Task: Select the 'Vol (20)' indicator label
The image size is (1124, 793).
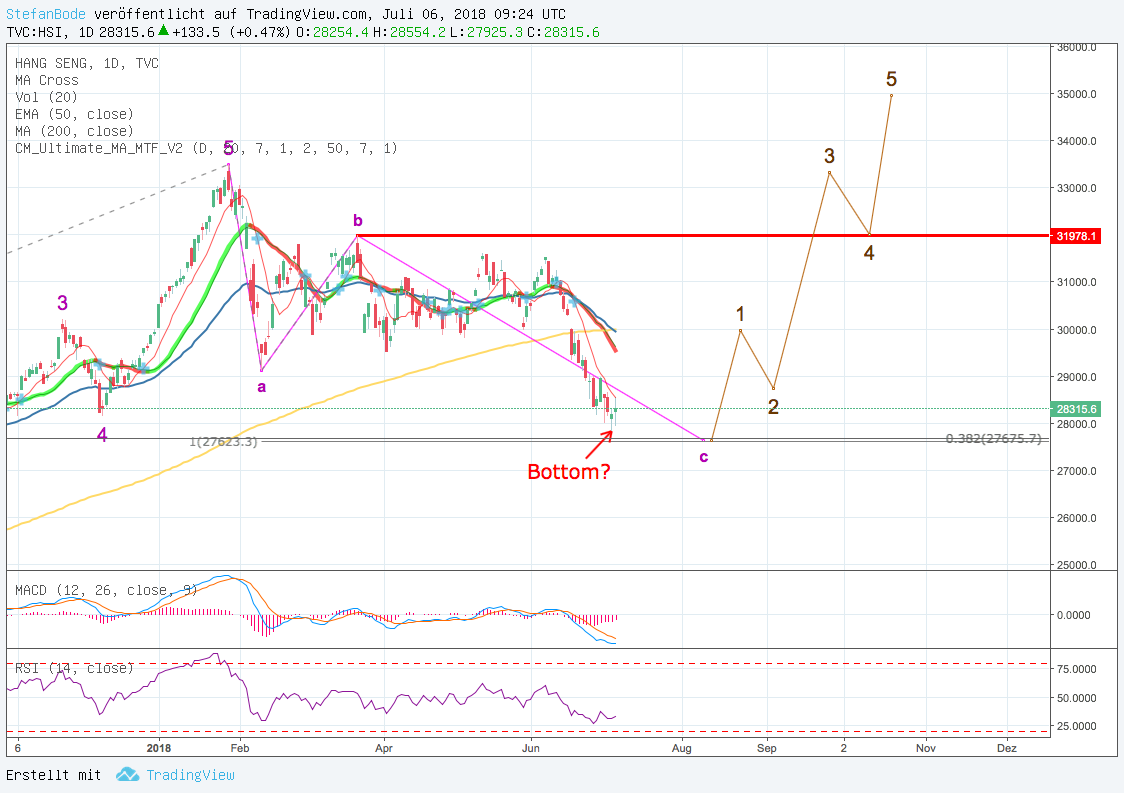Action: click(46, 97)
